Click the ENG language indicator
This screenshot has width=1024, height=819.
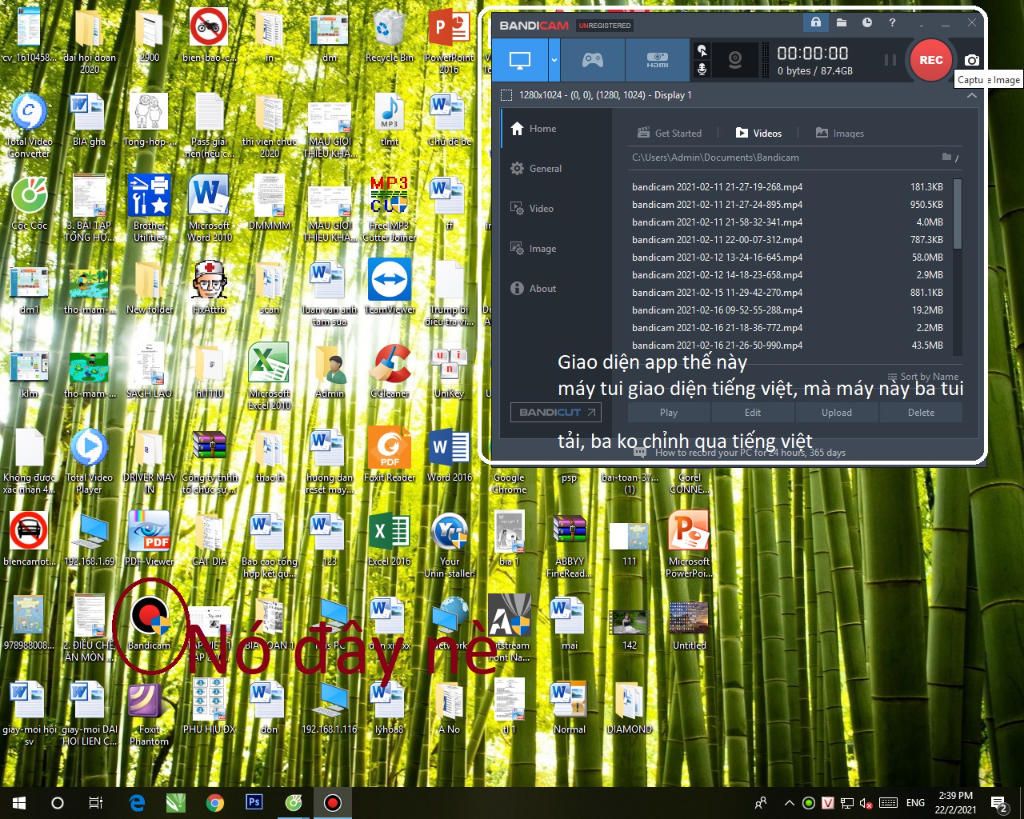[x=915, y=803]
